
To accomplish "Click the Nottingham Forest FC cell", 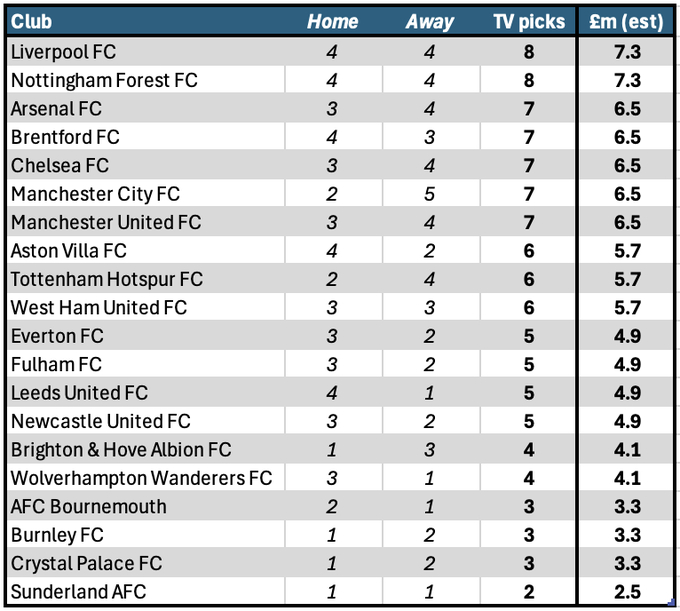I will [146, 80].
